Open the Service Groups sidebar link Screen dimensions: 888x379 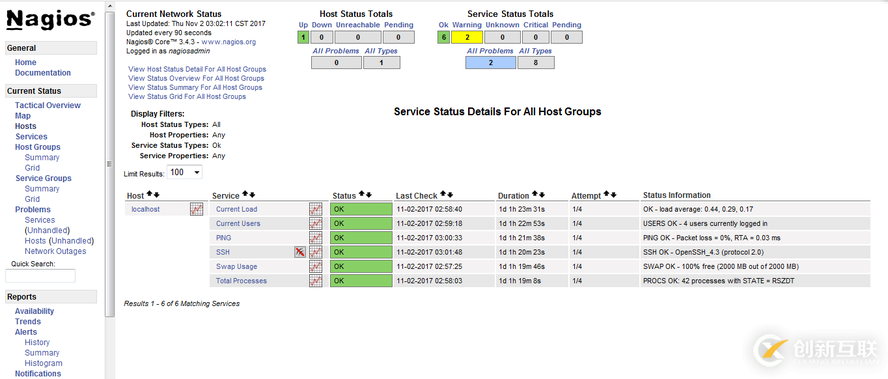tap(43, 178)
